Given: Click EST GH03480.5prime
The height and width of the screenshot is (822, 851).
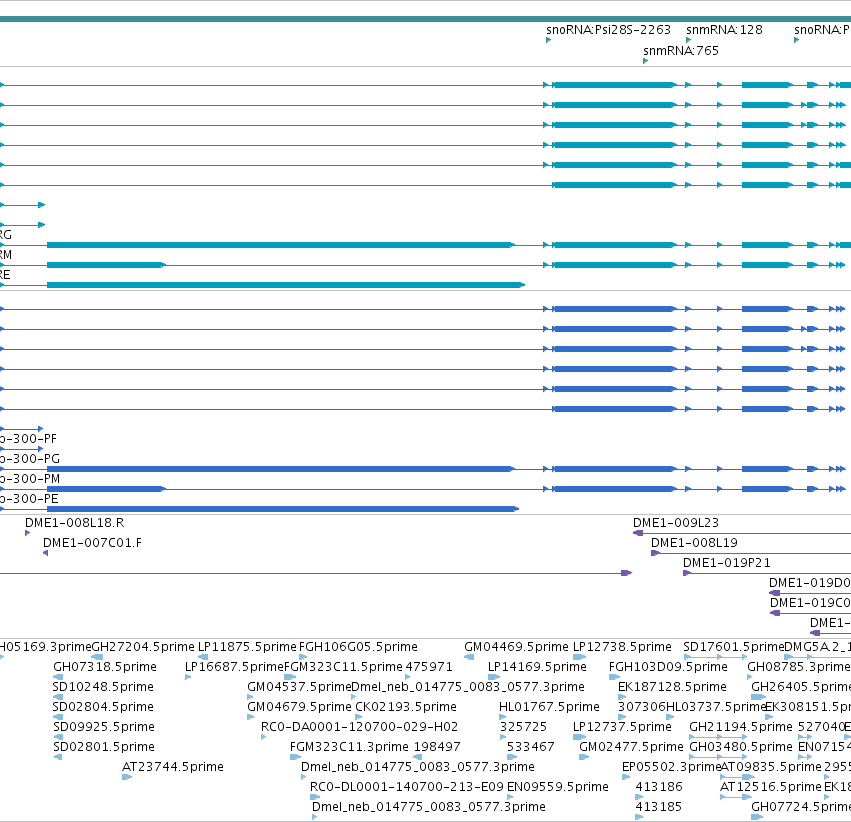Looking at the screenshot, I should tap(741, 747).
